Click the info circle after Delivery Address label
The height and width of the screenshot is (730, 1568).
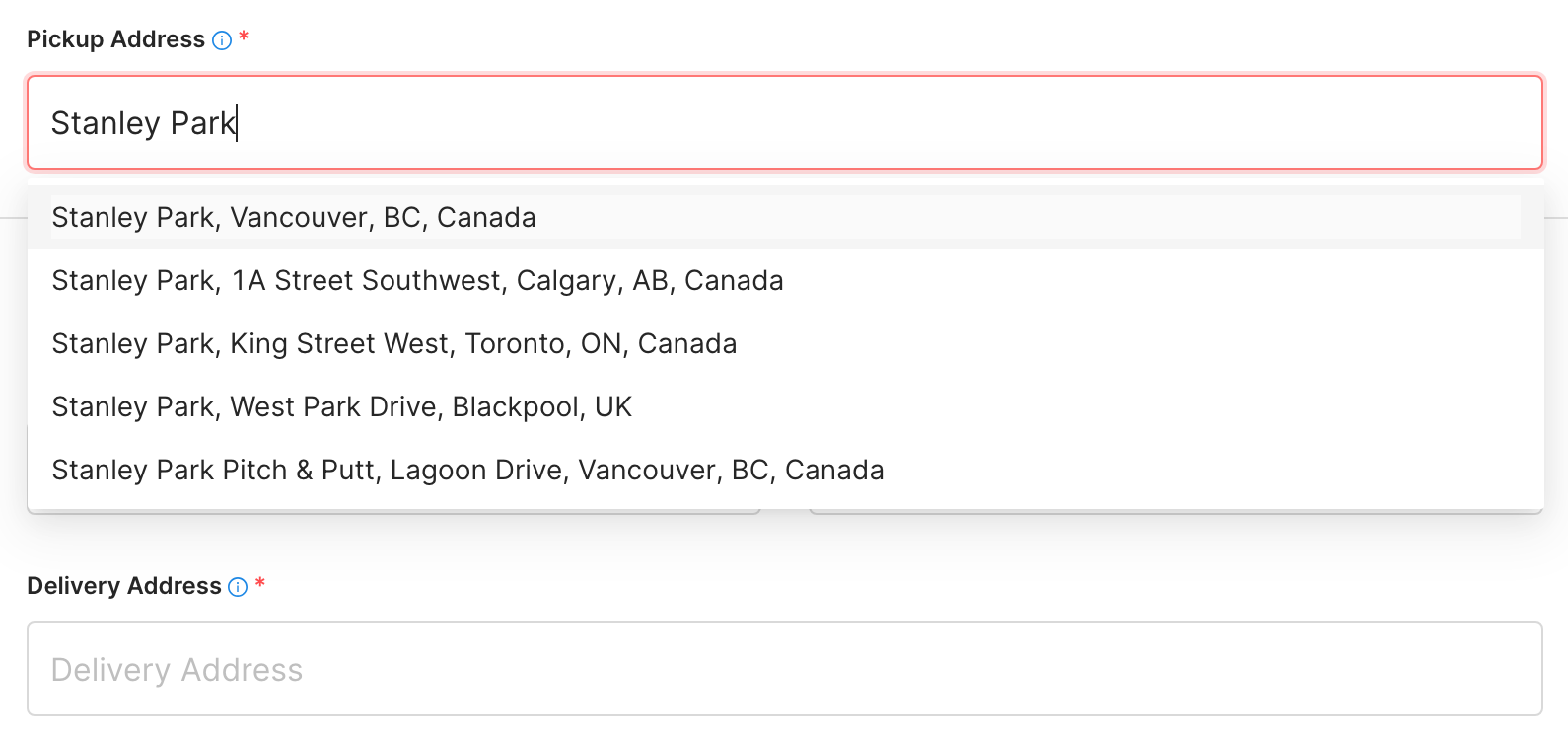237,586
